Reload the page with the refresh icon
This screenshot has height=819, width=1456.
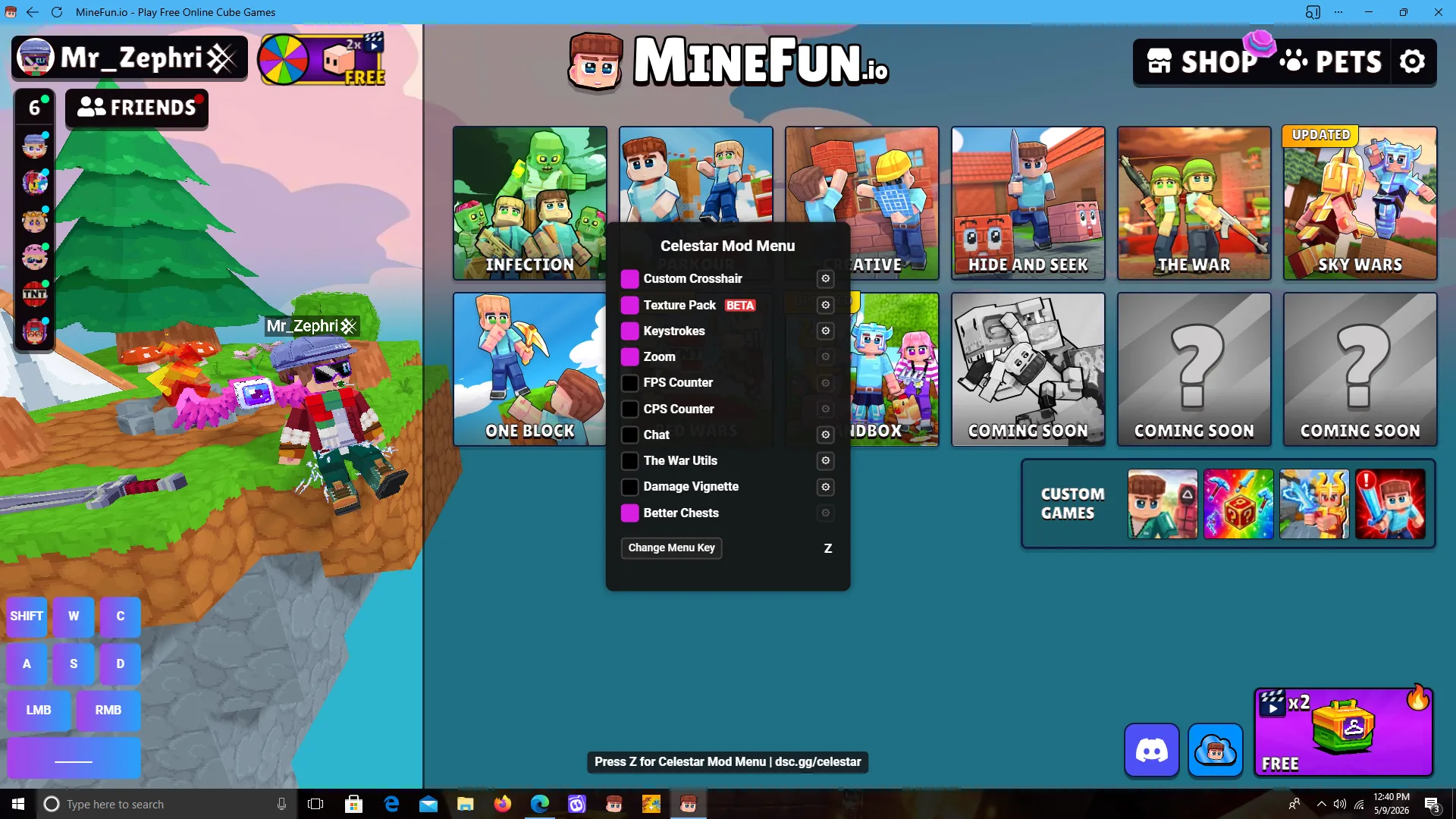(57, 12)
